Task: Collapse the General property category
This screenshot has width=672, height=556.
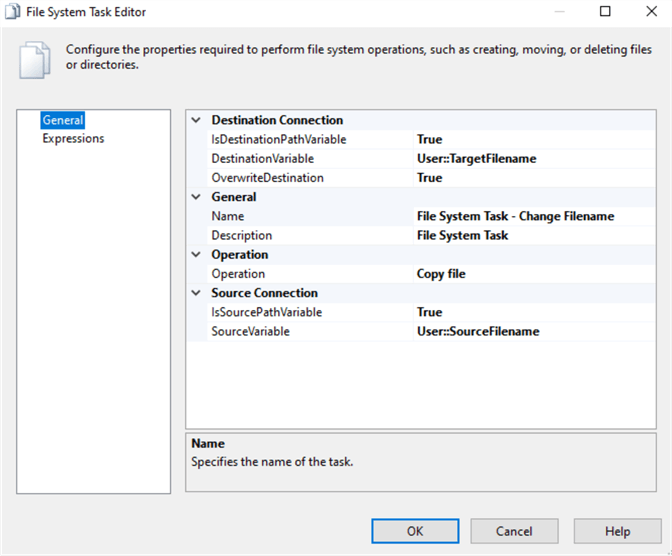Action: [195, 197]
